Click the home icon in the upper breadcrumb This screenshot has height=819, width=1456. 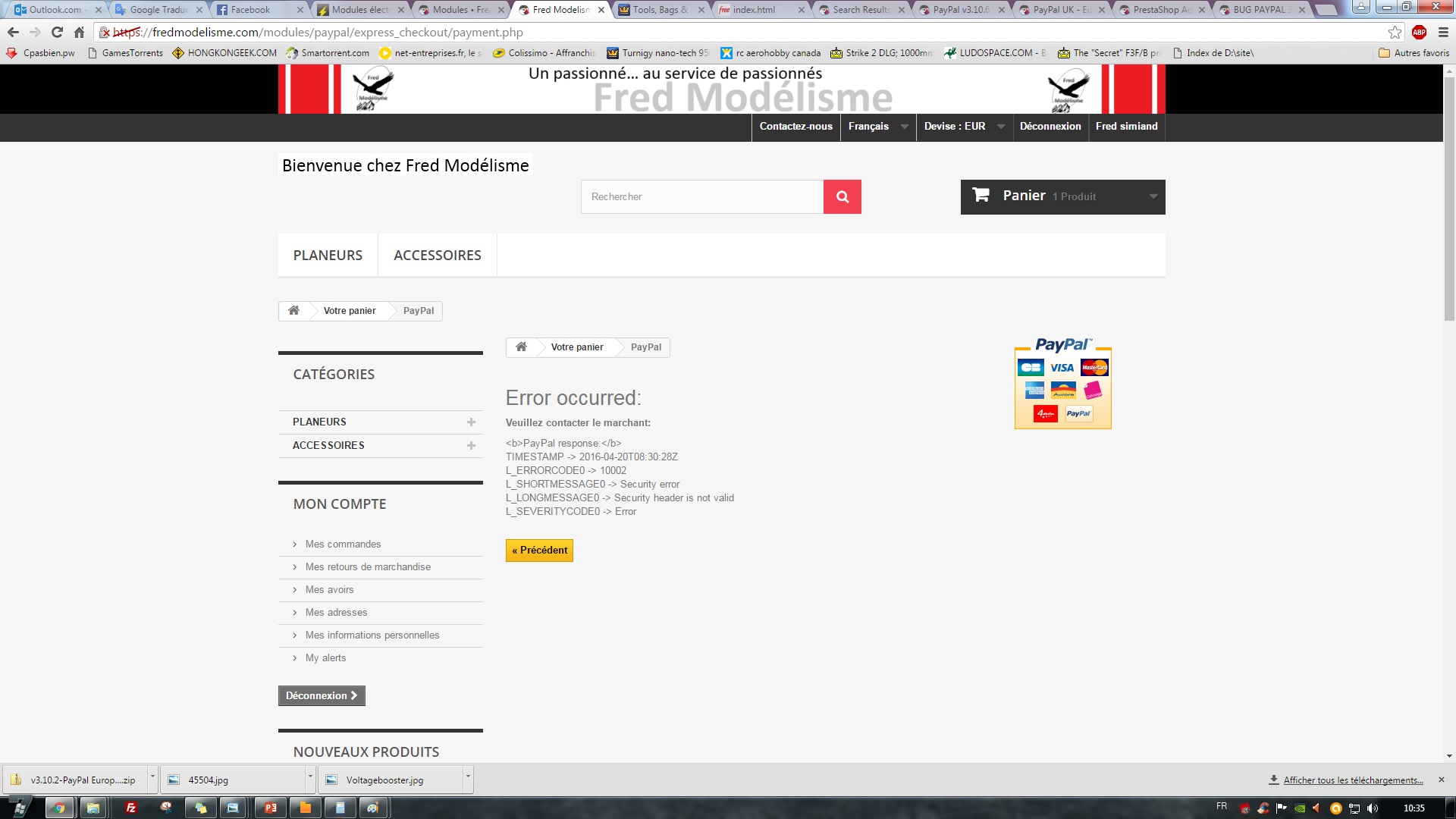[293, 311]
